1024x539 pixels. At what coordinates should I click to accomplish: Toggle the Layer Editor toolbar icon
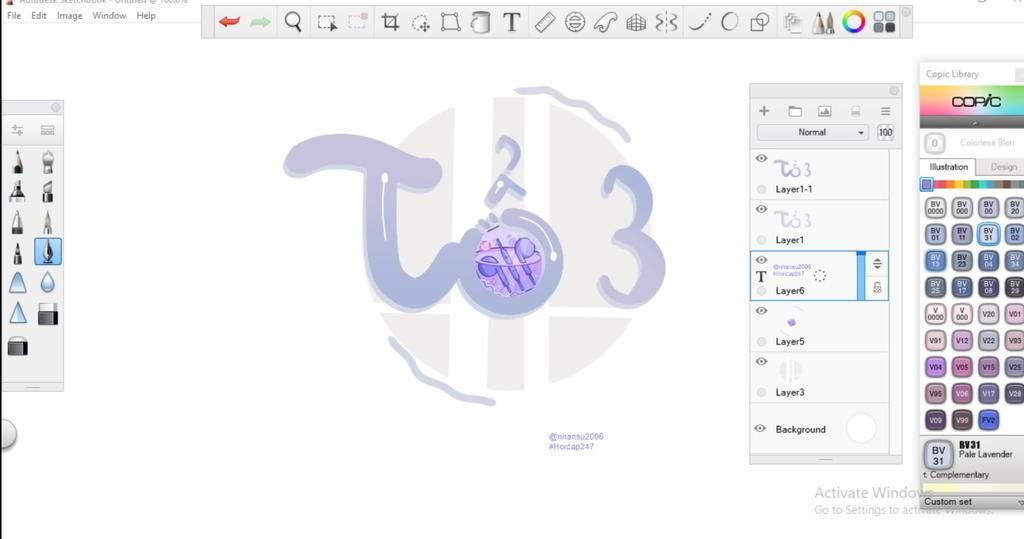pos(792,23)
